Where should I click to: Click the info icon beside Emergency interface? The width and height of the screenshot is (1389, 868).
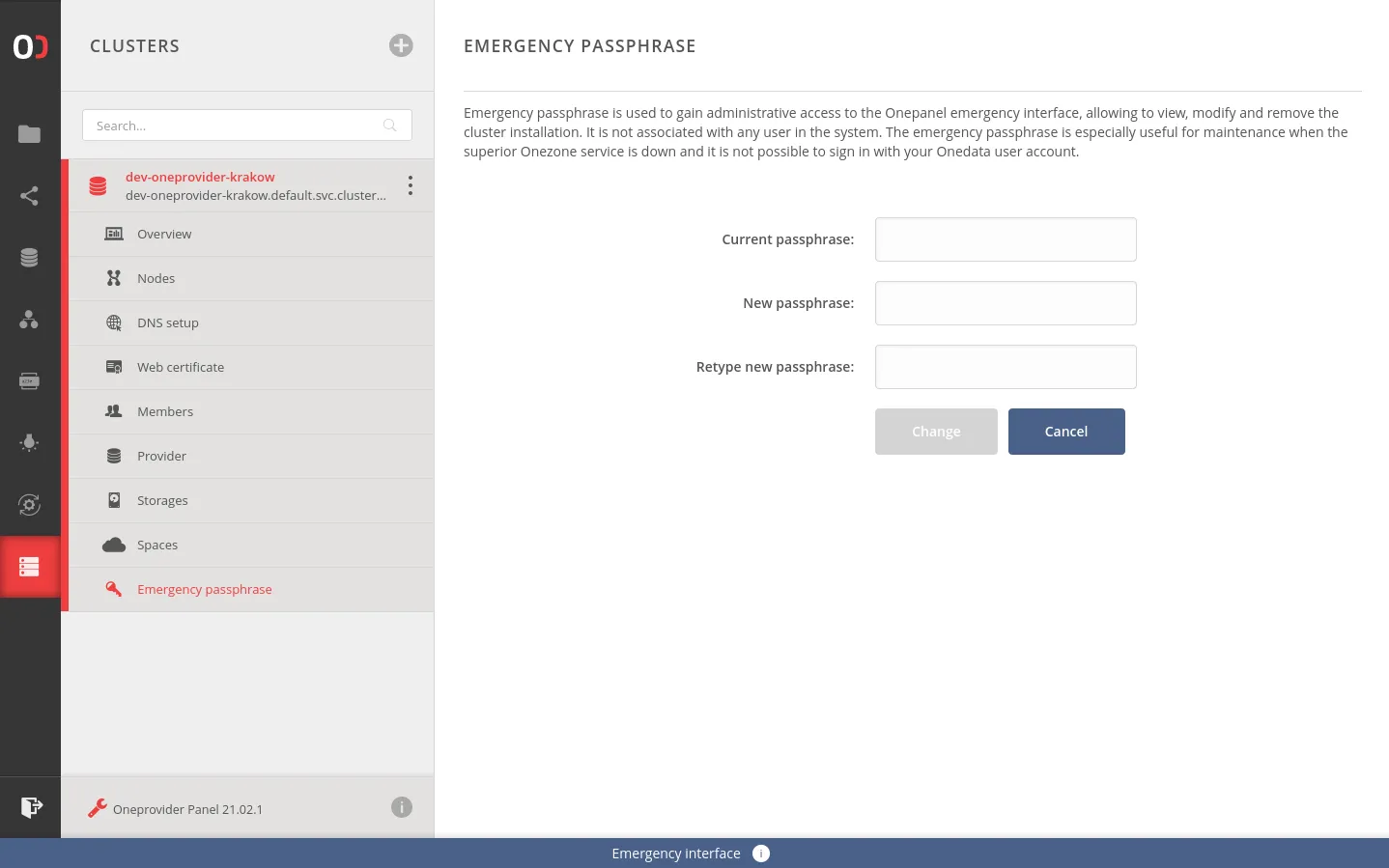pos(760,853)
